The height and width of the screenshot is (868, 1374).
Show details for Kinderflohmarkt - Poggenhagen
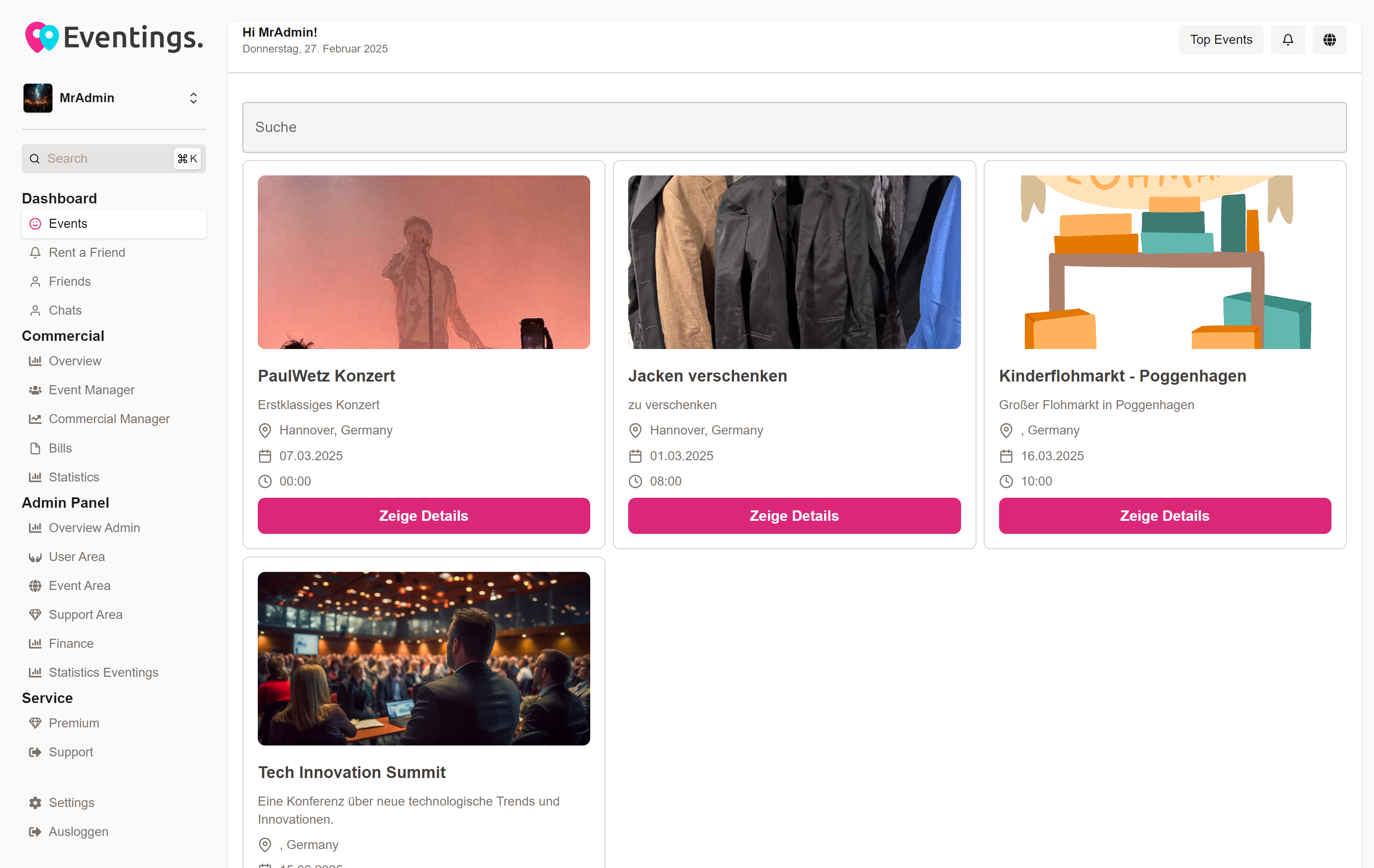click(x=1165, y=515)
